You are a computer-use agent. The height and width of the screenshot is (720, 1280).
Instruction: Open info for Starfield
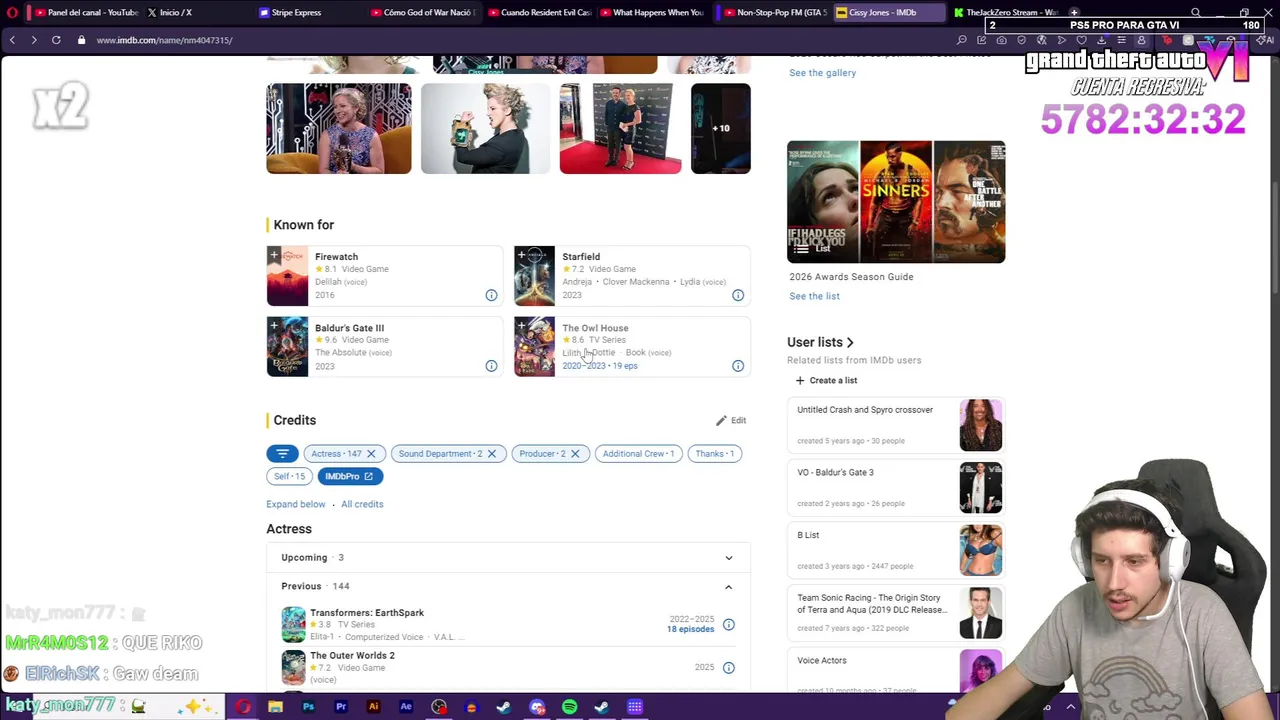(738, 295)
